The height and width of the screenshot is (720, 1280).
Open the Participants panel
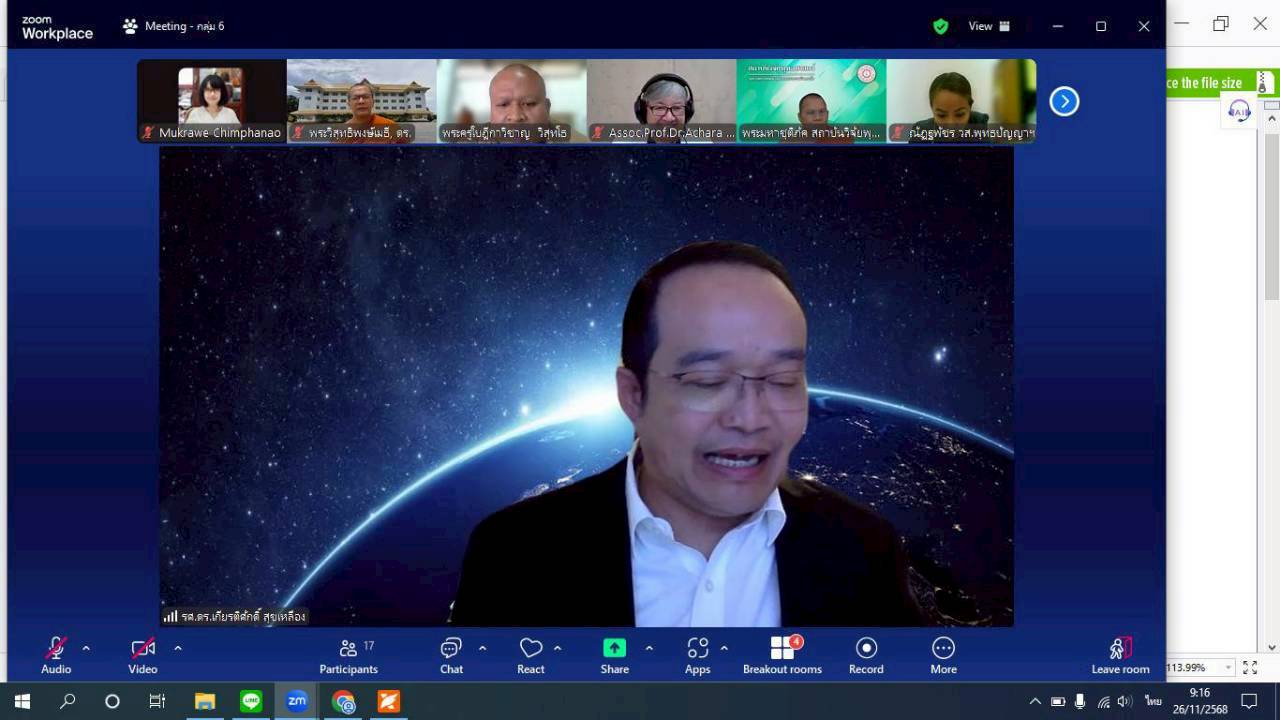pyautogui.click(x=348, y=656)
